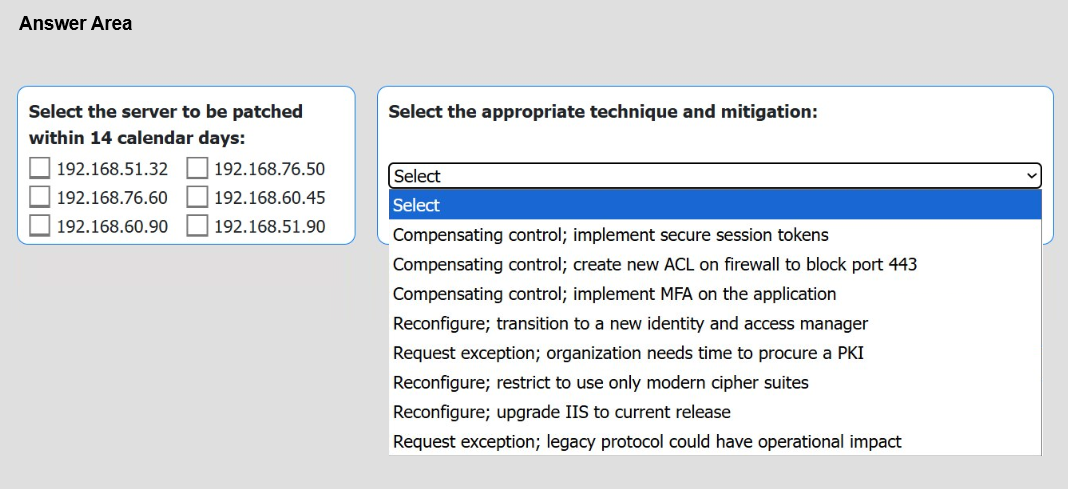Select the 192.168.60.45 server checkbox

(197, 197)
